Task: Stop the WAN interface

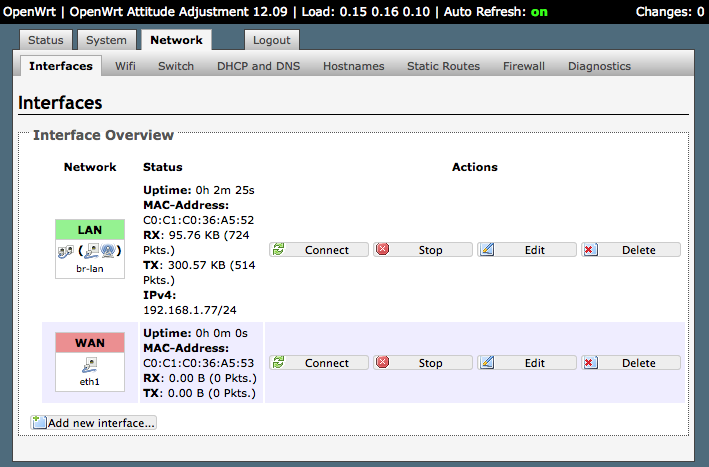Action: click(423, 363)
